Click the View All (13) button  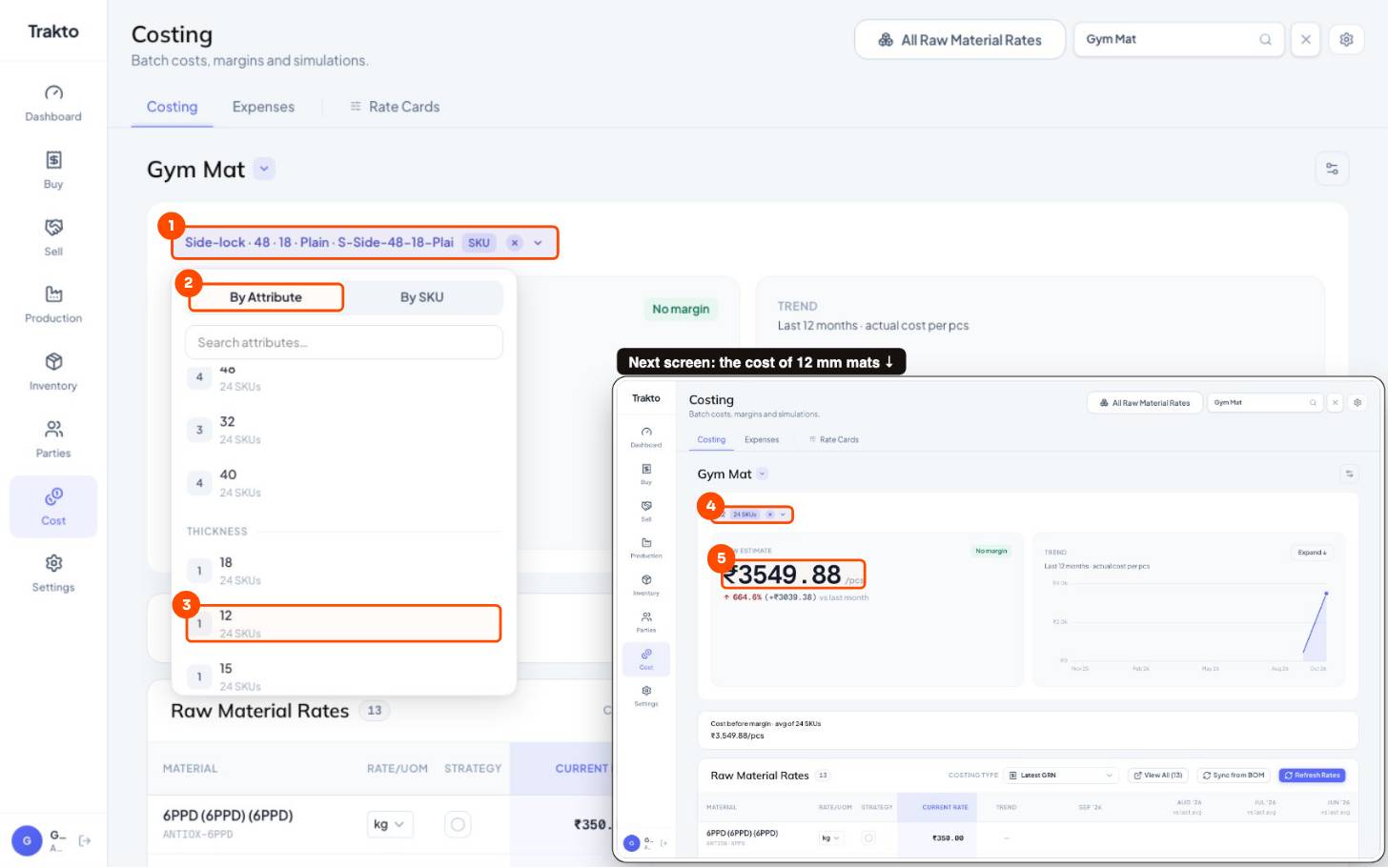coord(1158,776)
